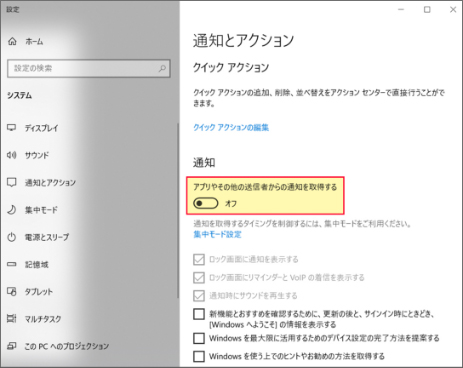
Task: Click the sidebar vertical scrollbar
Action: point(178,211)
